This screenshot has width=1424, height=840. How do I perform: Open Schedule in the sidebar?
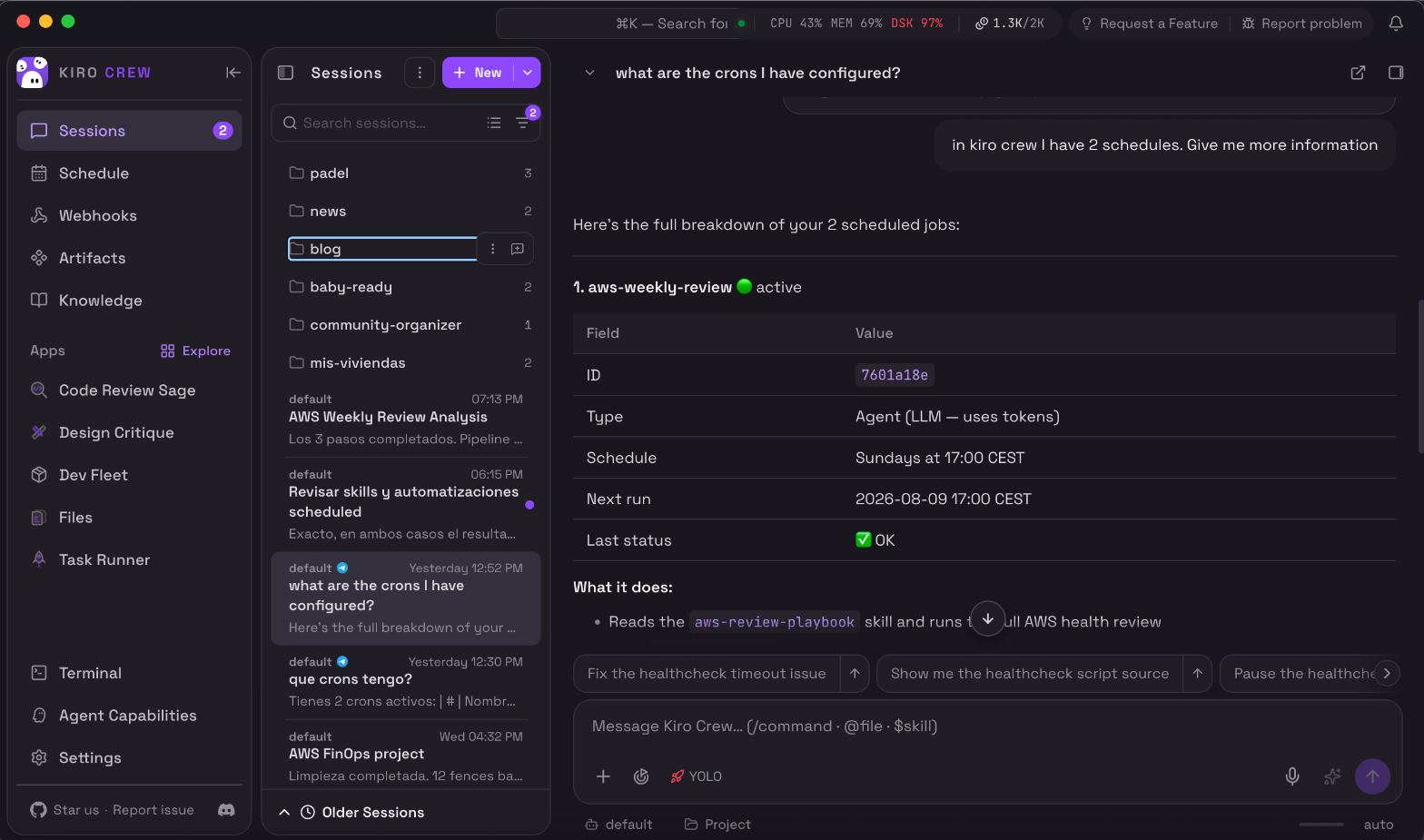129,173
